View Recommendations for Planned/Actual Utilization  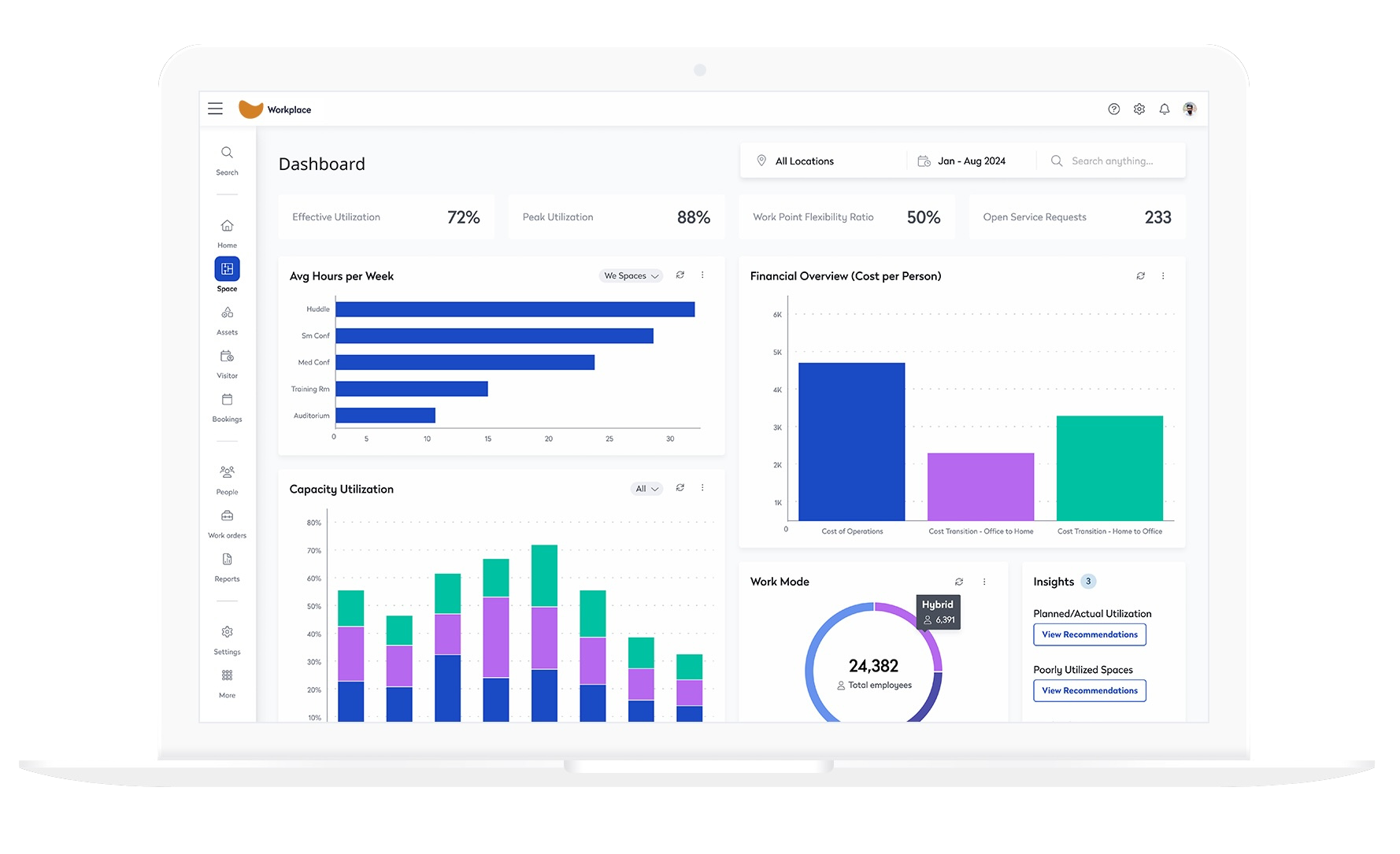(x=1089, y=634)
